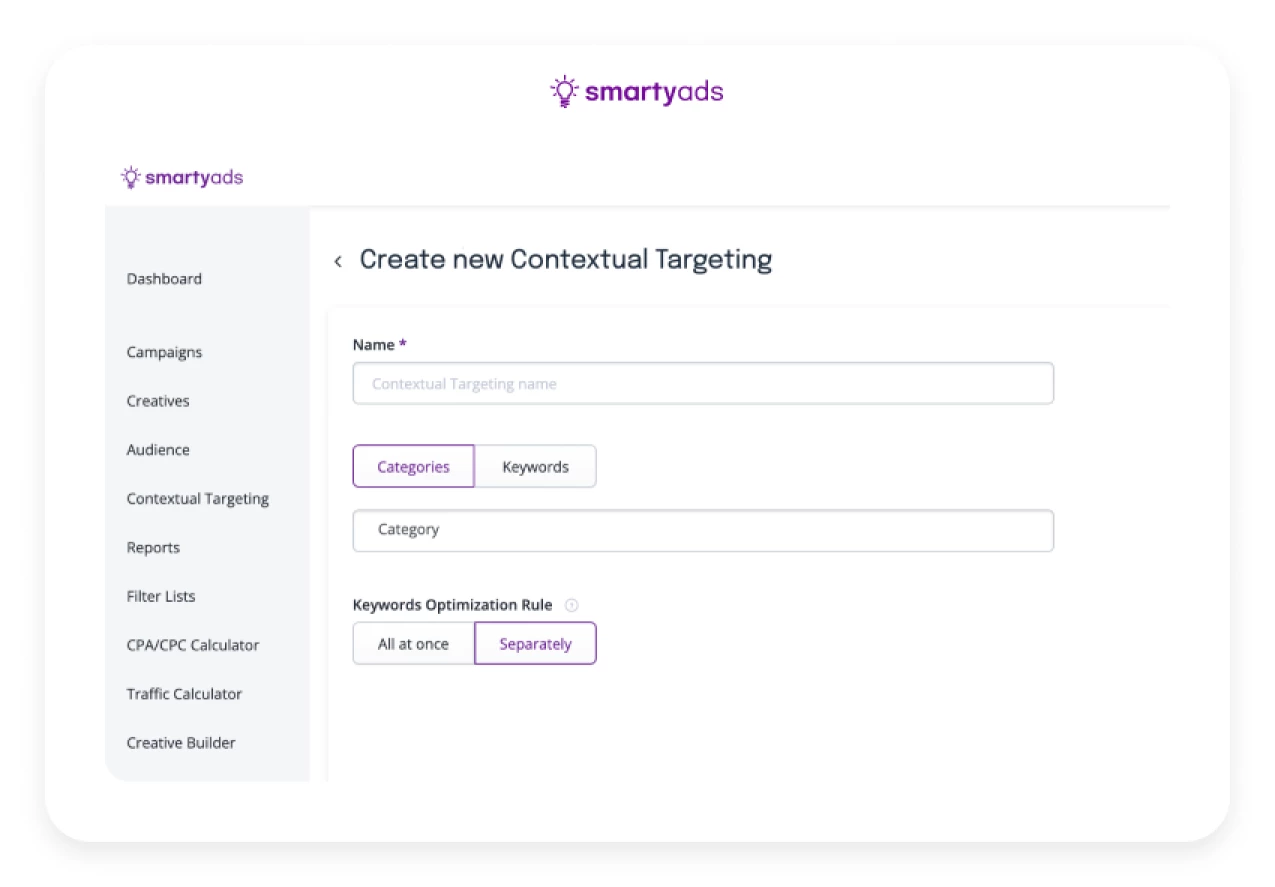Screen dimensions: 1275x887
Task: Open Contextual Targeting in sidebar
Action: tap(198, 499)
